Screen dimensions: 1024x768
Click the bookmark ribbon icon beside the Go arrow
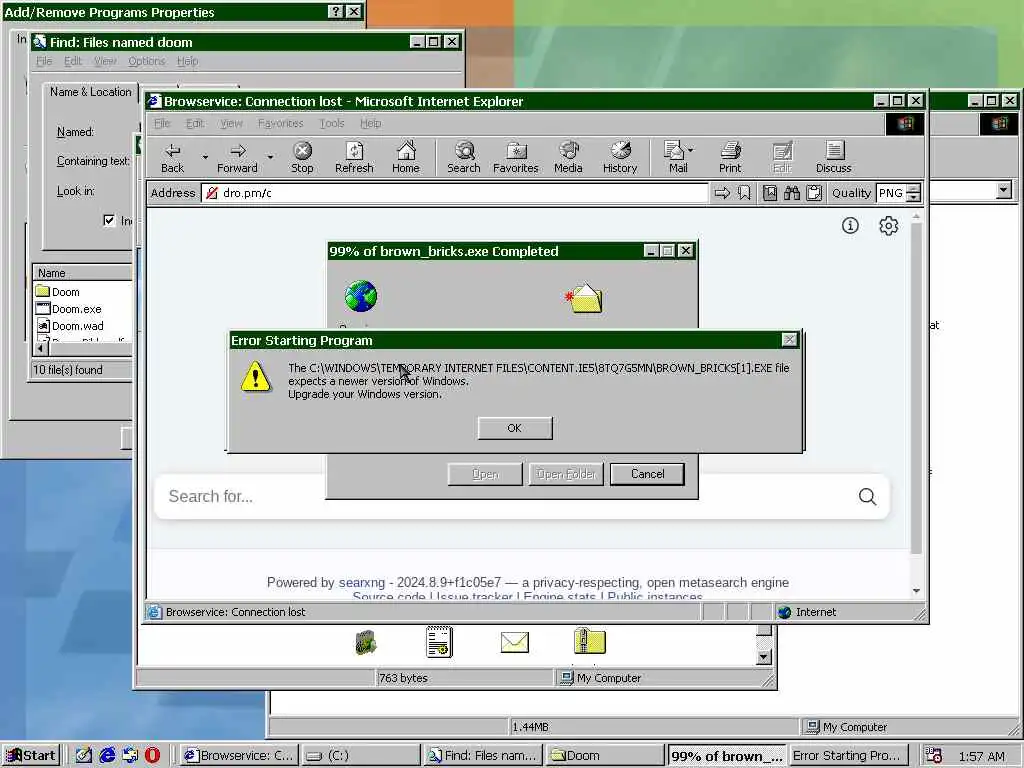tap(744, 193)
